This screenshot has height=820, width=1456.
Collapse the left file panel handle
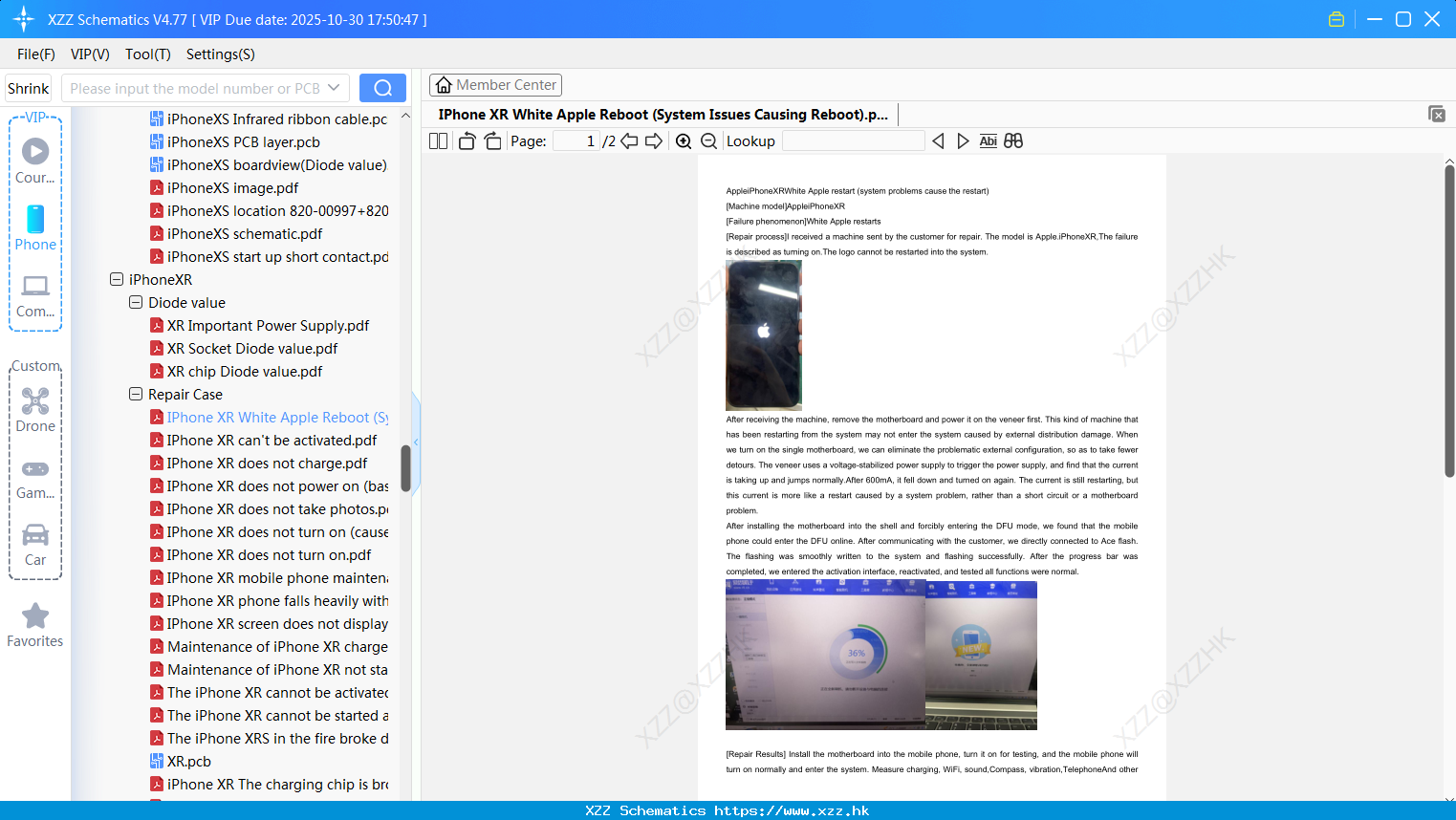click(416, 442)
